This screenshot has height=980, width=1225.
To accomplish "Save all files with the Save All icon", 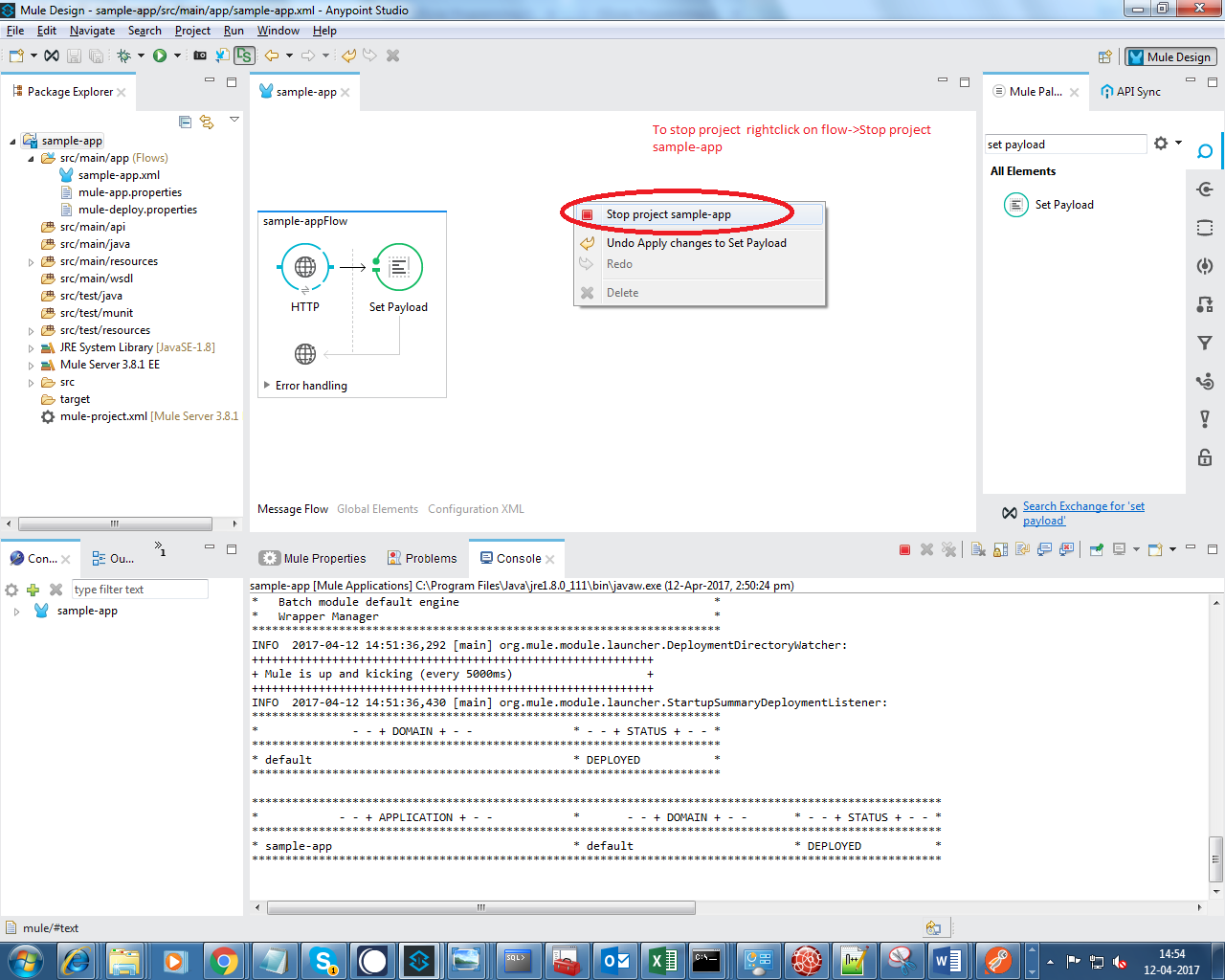I will coord(96,55).
